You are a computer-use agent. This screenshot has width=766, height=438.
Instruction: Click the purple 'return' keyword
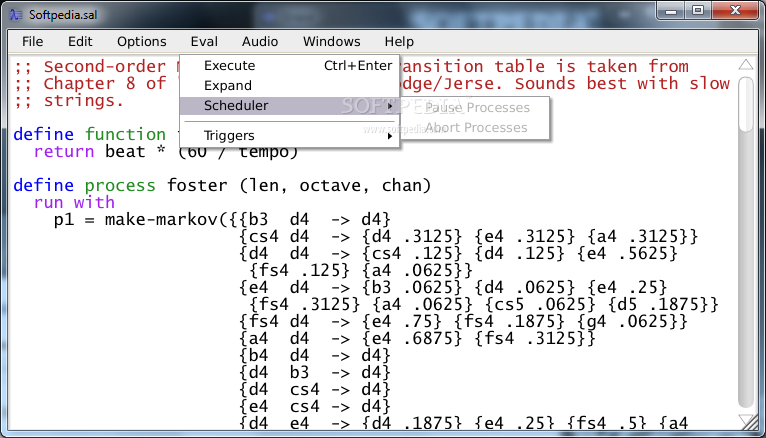[64, 151]
